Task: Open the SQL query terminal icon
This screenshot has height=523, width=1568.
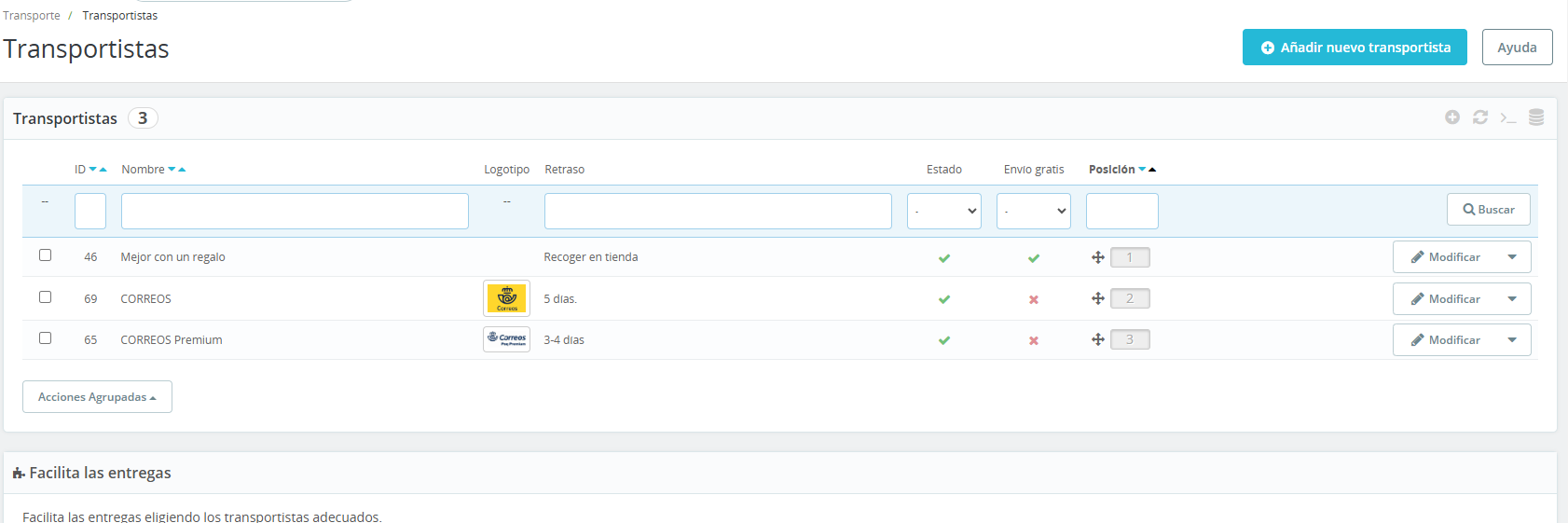Action: point(1508,117)
